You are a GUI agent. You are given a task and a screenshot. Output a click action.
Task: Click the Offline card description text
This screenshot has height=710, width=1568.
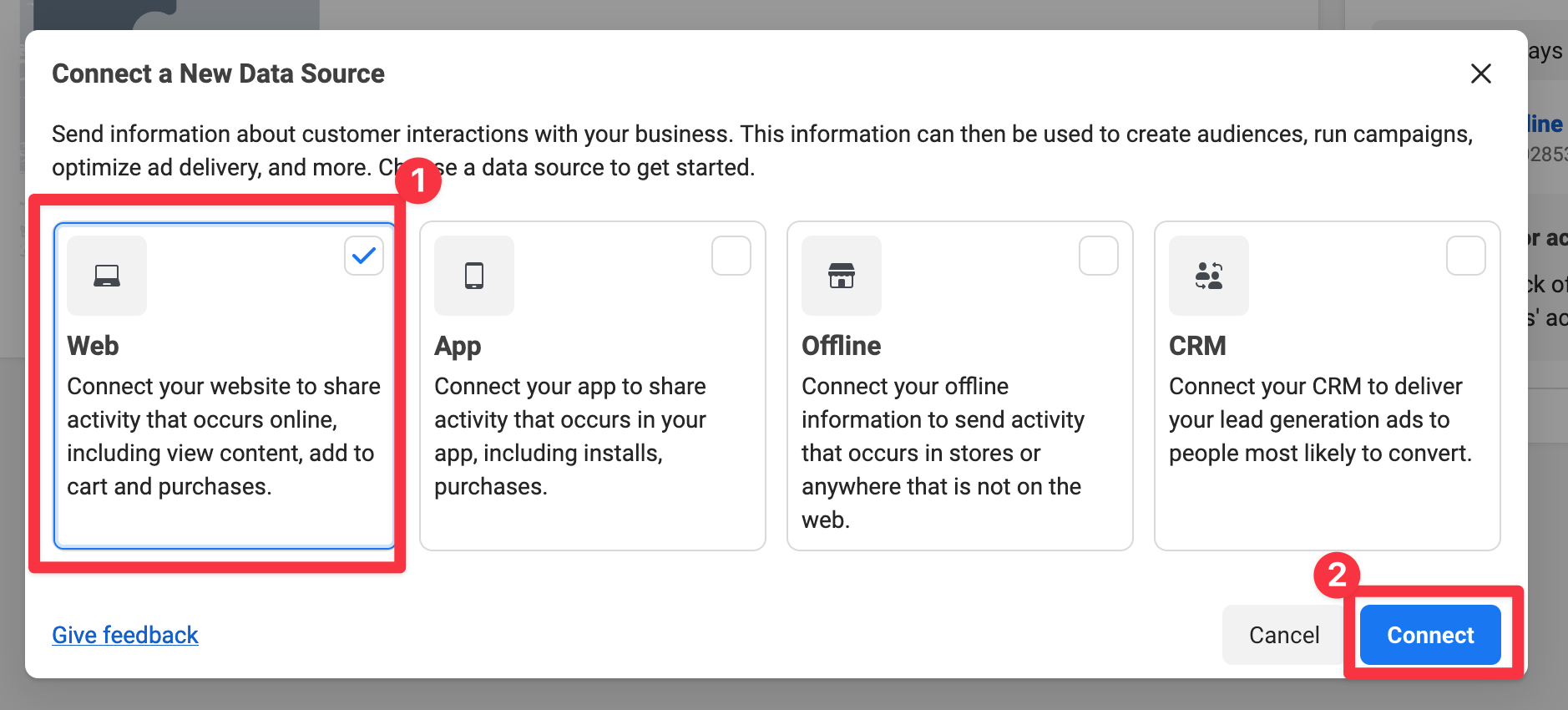pyautogui.click(x=943, y=453)
